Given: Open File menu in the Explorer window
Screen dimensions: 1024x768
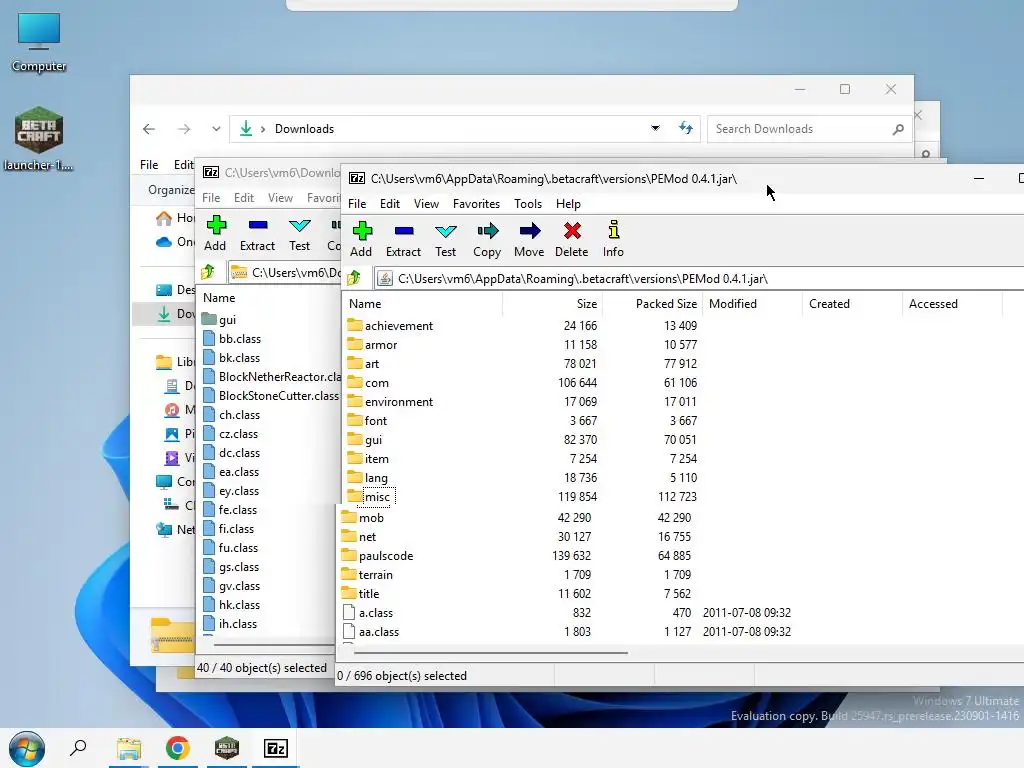Looking at the screenshot, I should 149,165.
